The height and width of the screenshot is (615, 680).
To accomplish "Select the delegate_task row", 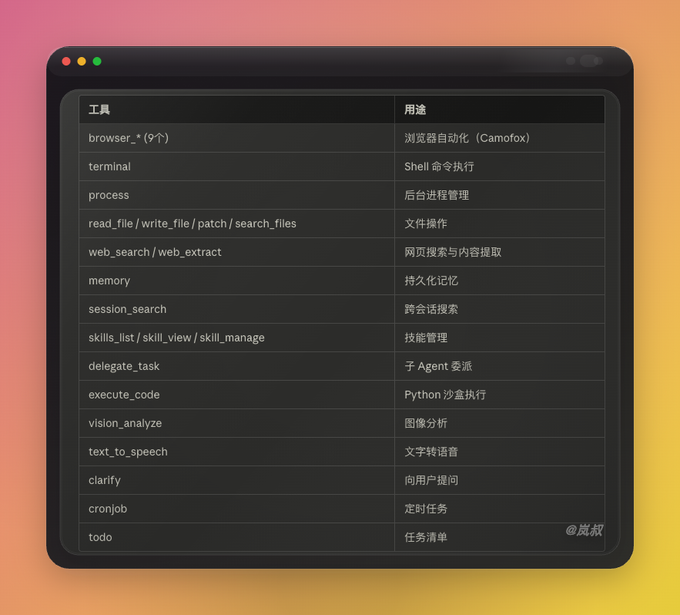I will [x=342, y=366].
